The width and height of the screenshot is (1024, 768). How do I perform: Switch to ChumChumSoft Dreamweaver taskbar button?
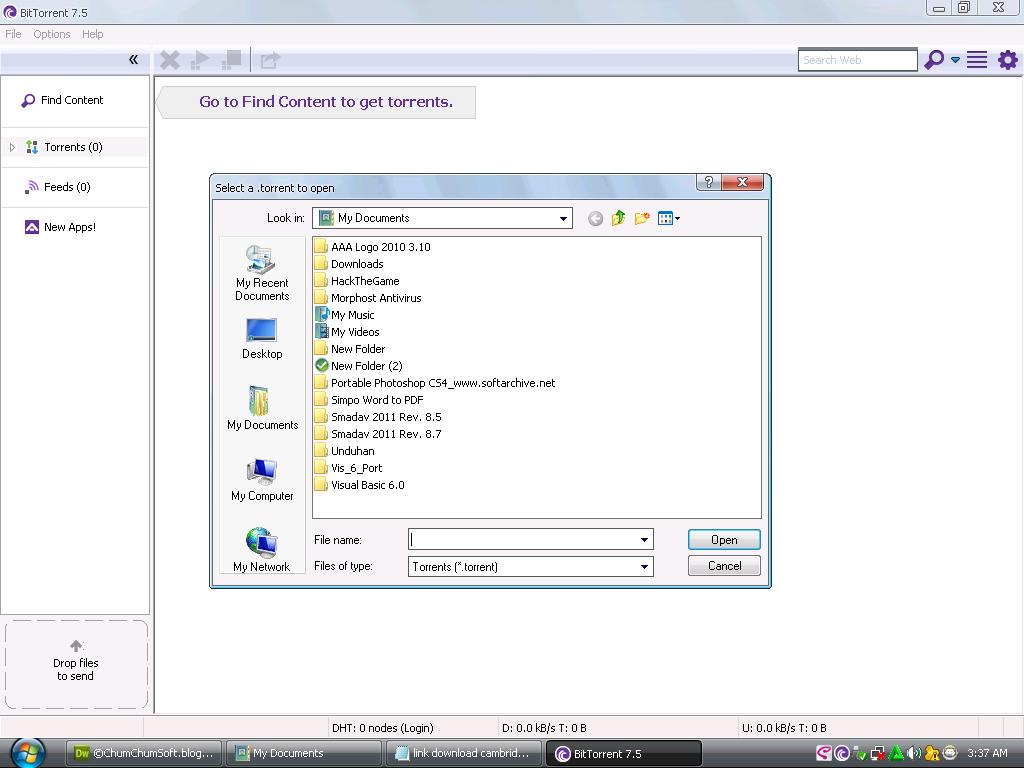[x=144, y=753]
